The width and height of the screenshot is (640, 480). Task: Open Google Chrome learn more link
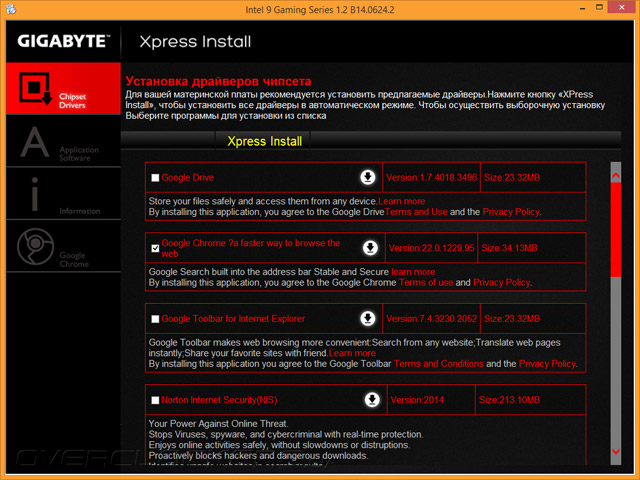(x=413, y=272)
